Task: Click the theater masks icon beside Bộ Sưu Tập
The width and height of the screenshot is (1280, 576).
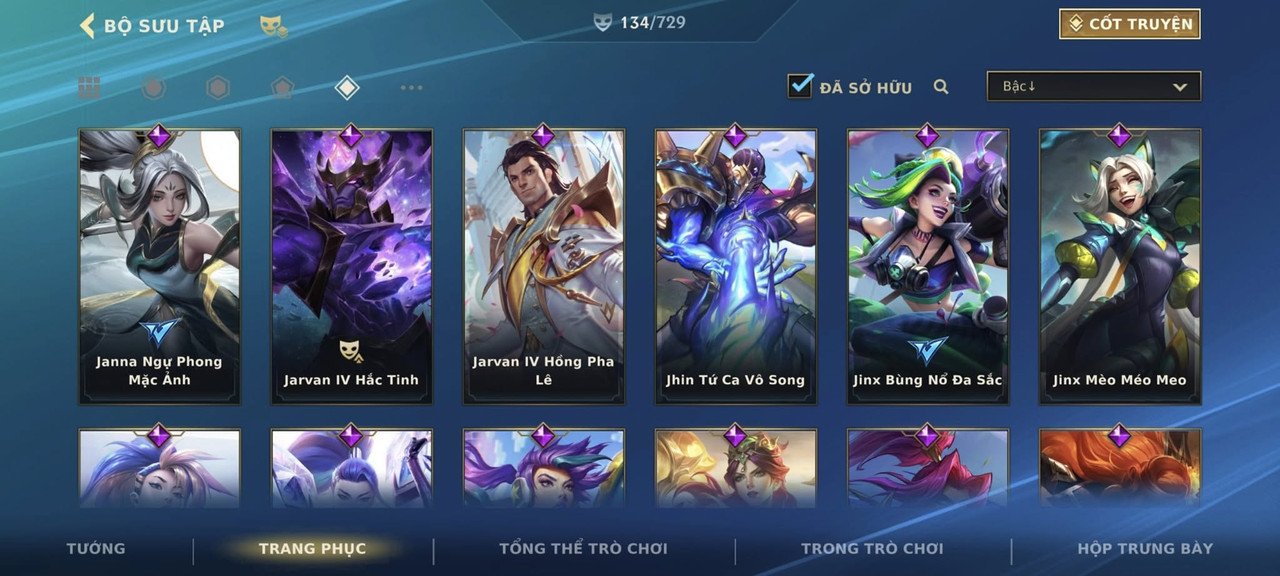Action: click(x=273, y=27)
